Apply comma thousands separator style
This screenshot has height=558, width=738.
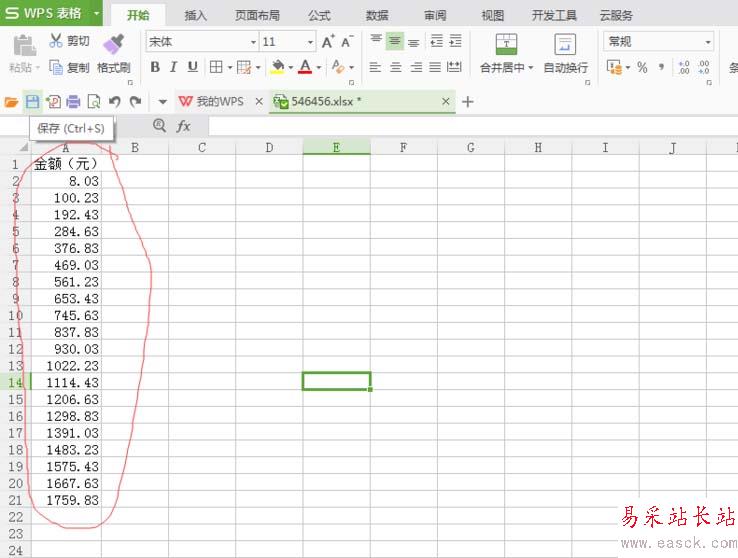pyautogui.click(x=662, y=67)
